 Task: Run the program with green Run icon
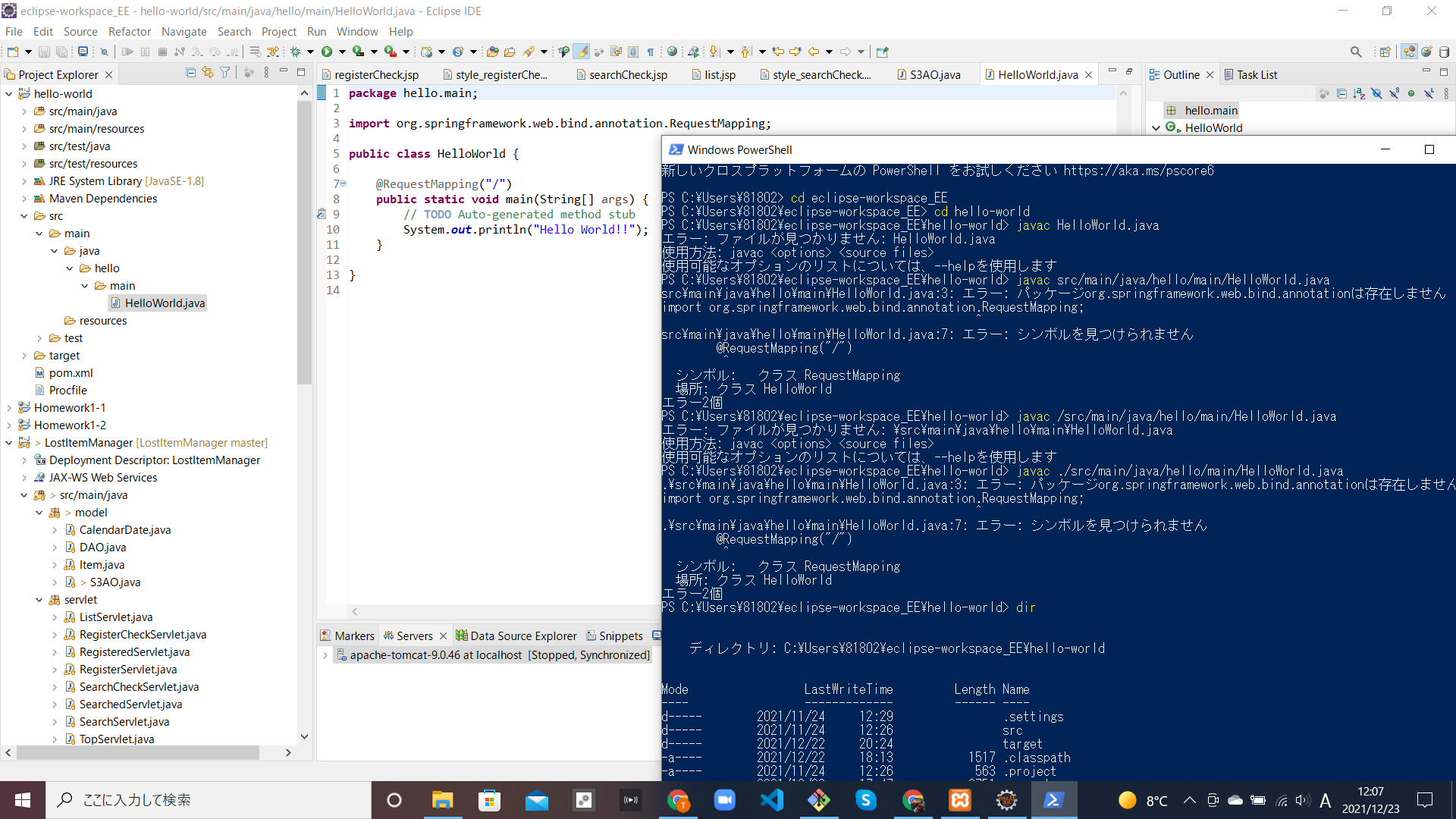[327, 52]
